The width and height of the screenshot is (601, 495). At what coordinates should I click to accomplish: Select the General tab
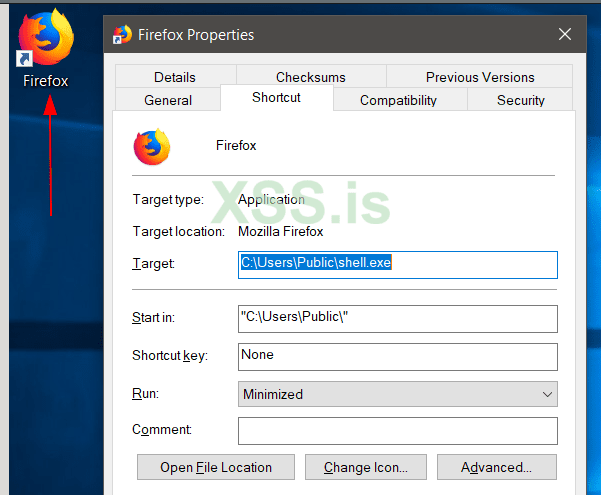(x=168, y=100)
